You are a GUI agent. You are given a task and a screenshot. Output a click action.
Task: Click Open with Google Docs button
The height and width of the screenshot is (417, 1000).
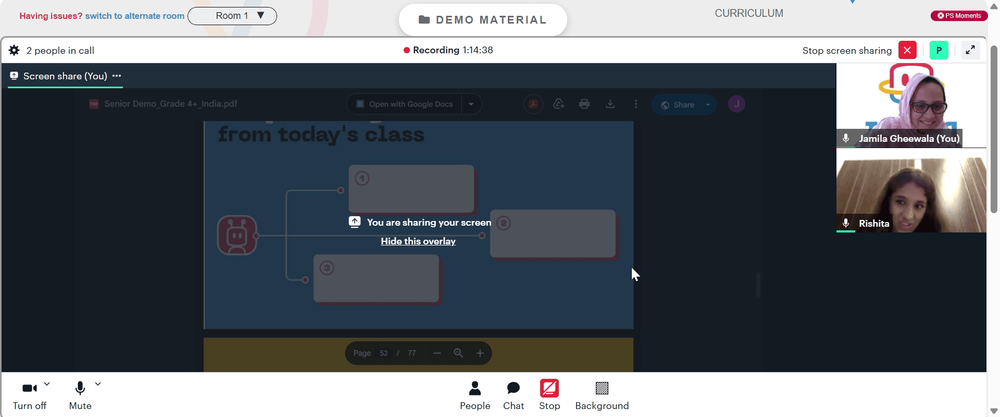[x=404, y=104]
